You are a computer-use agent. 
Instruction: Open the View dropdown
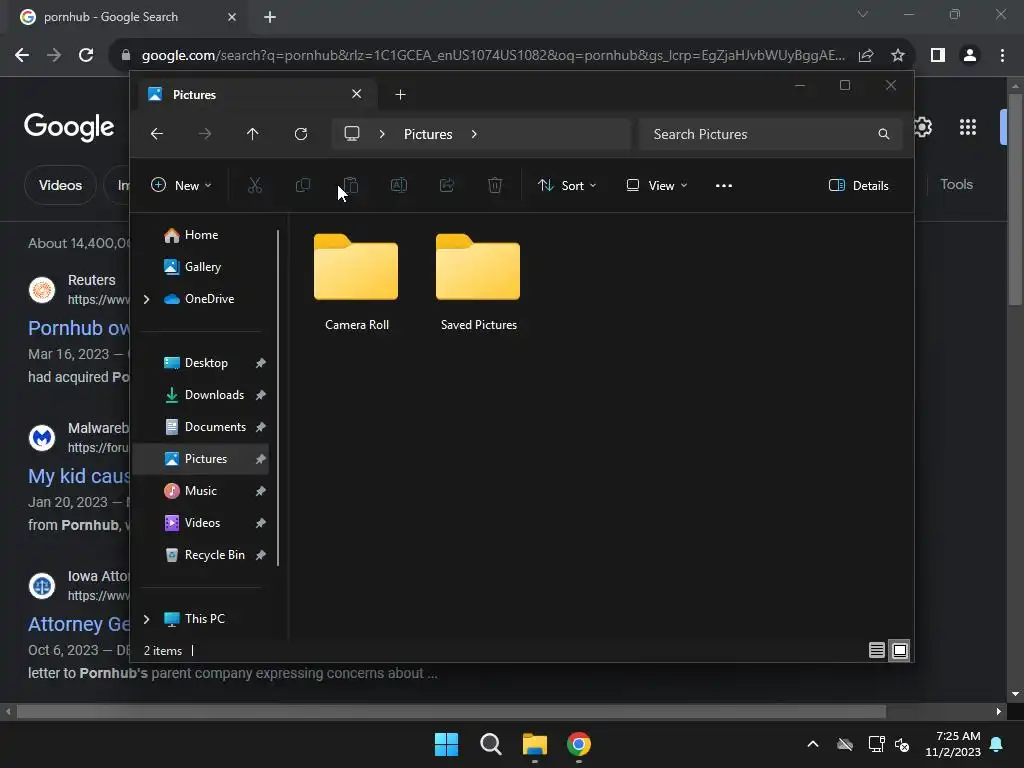click(656, 185)
